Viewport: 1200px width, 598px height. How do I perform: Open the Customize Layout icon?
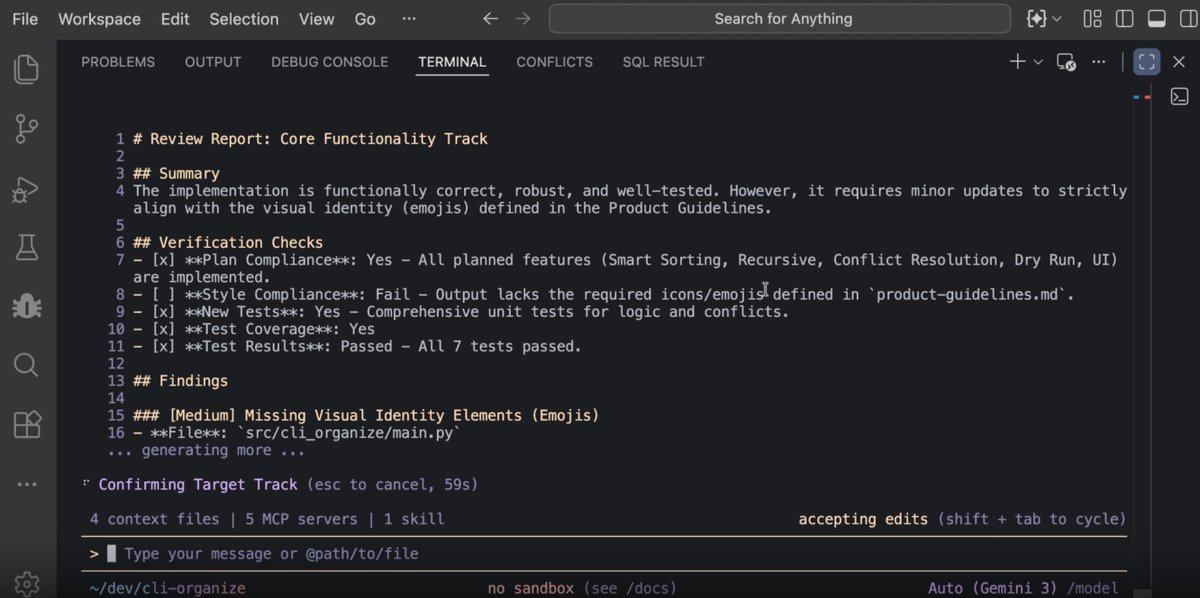pos(1092,19)
